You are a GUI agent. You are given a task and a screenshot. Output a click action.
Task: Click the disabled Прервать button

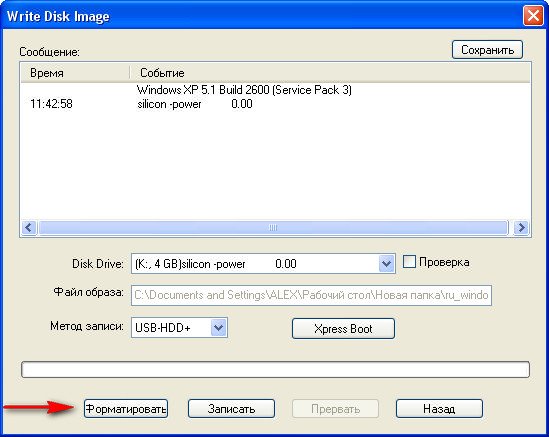pyautogui.click(x=335, y=409)
